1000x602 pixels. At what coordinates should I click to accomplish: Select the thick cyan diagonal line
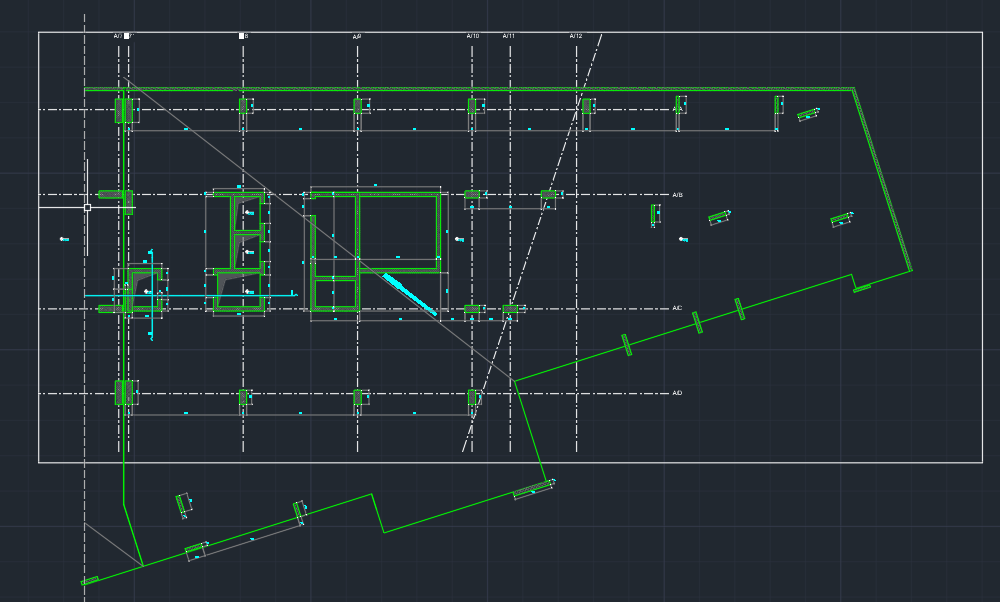410,294
